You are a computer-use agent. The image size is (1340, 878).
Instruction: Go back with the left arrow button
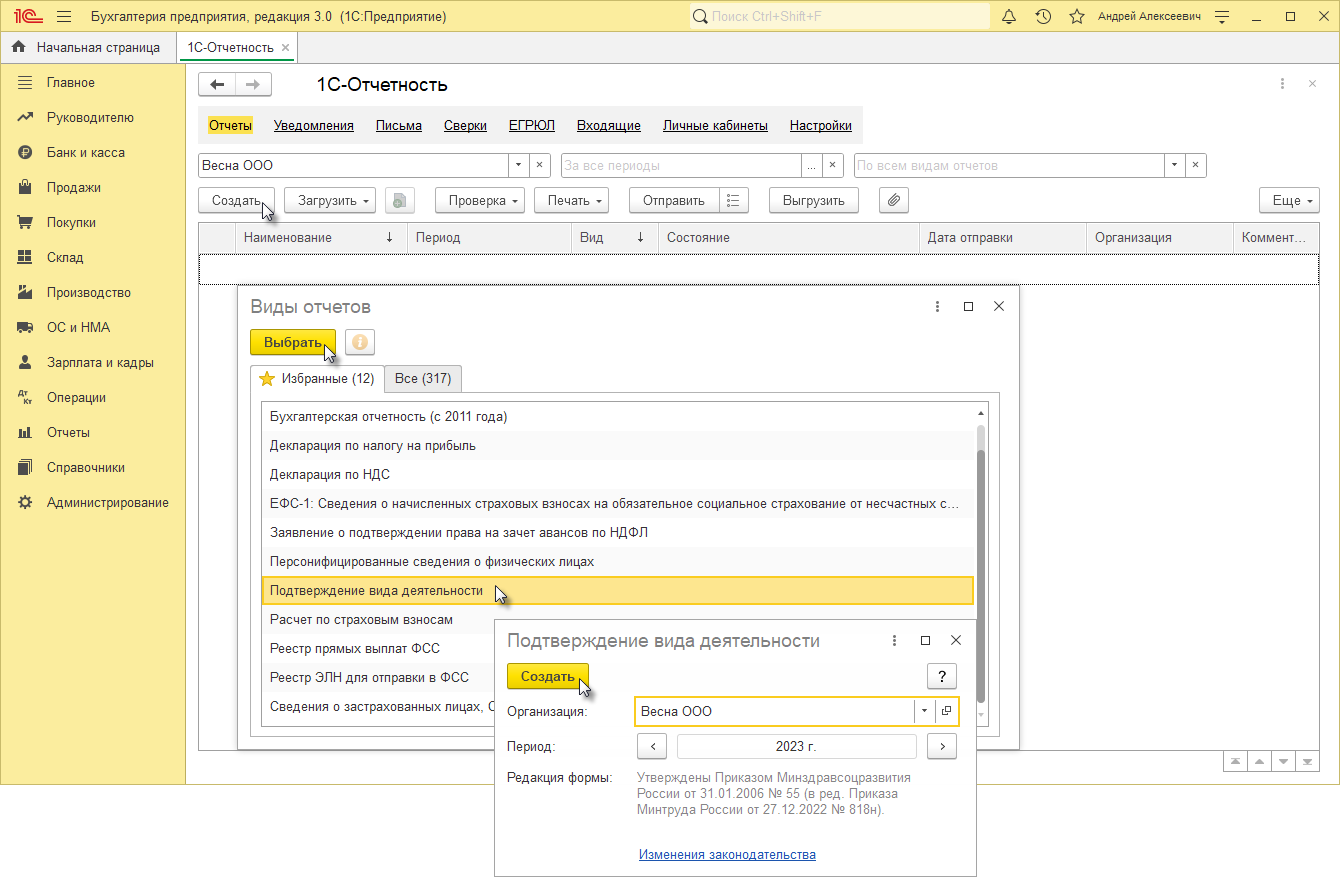(217, 85)
